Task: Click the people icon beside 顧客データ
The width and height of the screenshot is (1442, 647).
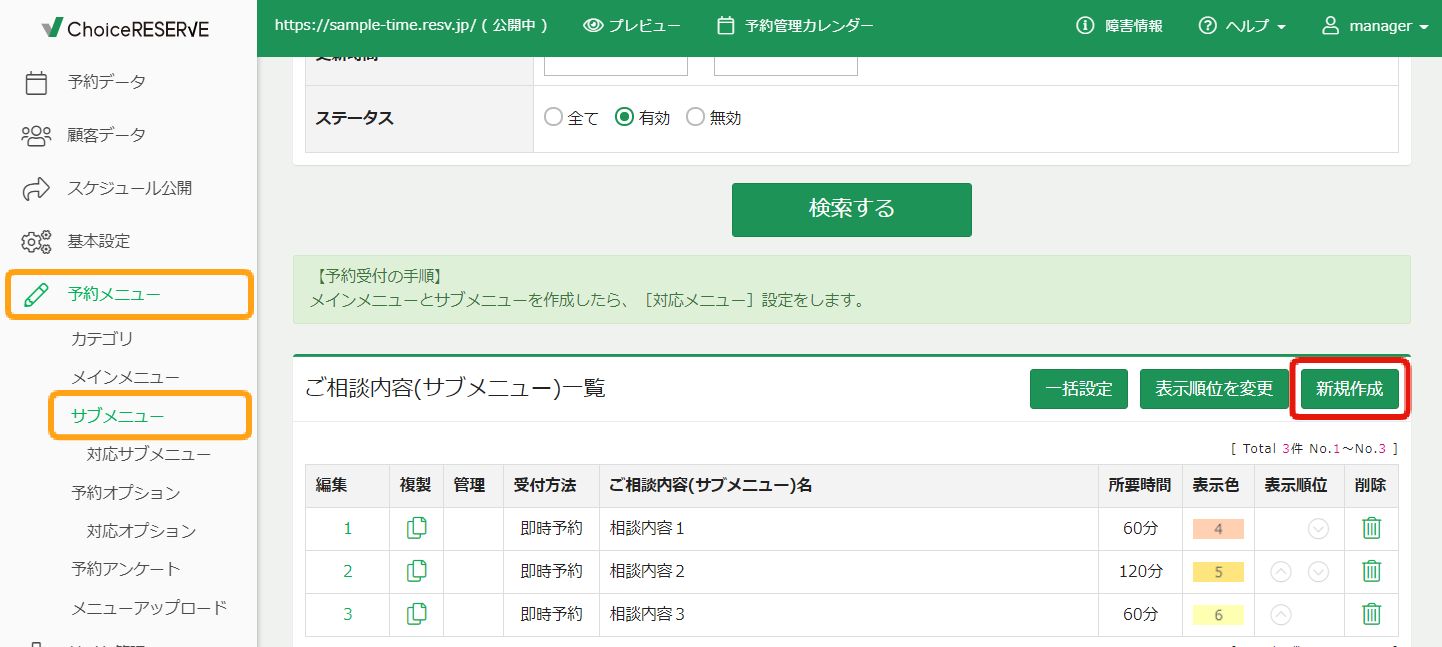Action: click(x=36, y=135)
